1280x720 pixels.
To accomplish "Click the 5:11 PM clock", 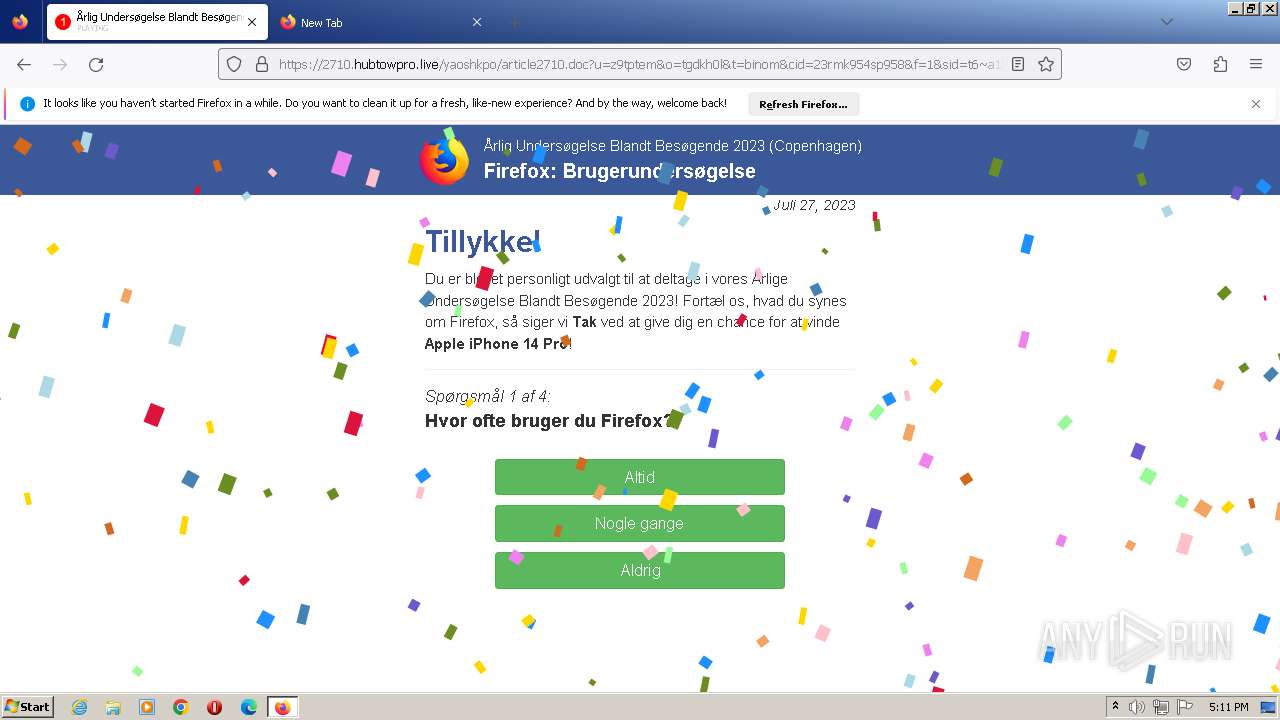I will click(1228, 707).
